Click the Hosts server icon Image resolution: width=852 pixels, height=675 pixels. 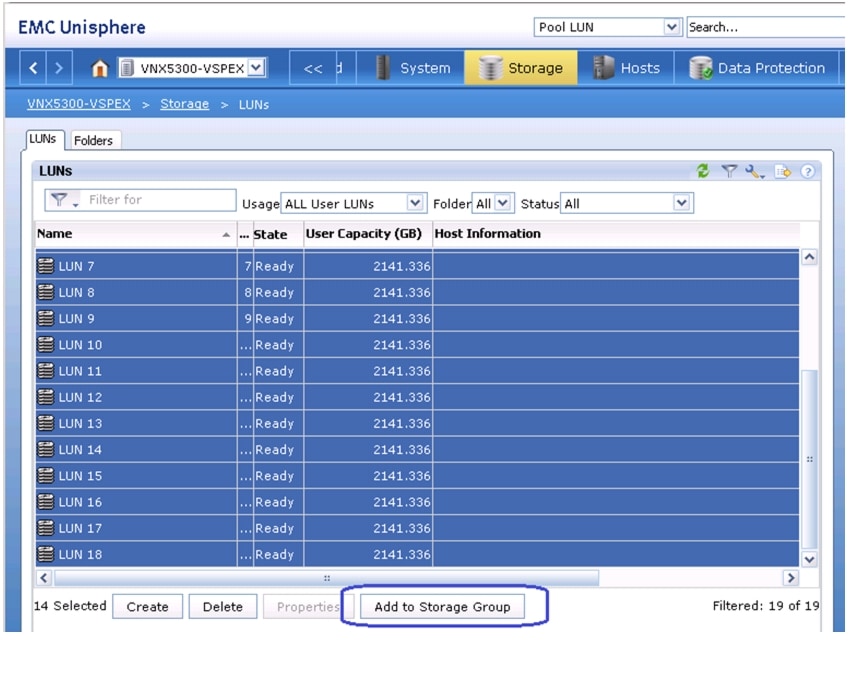pos(603,68)
